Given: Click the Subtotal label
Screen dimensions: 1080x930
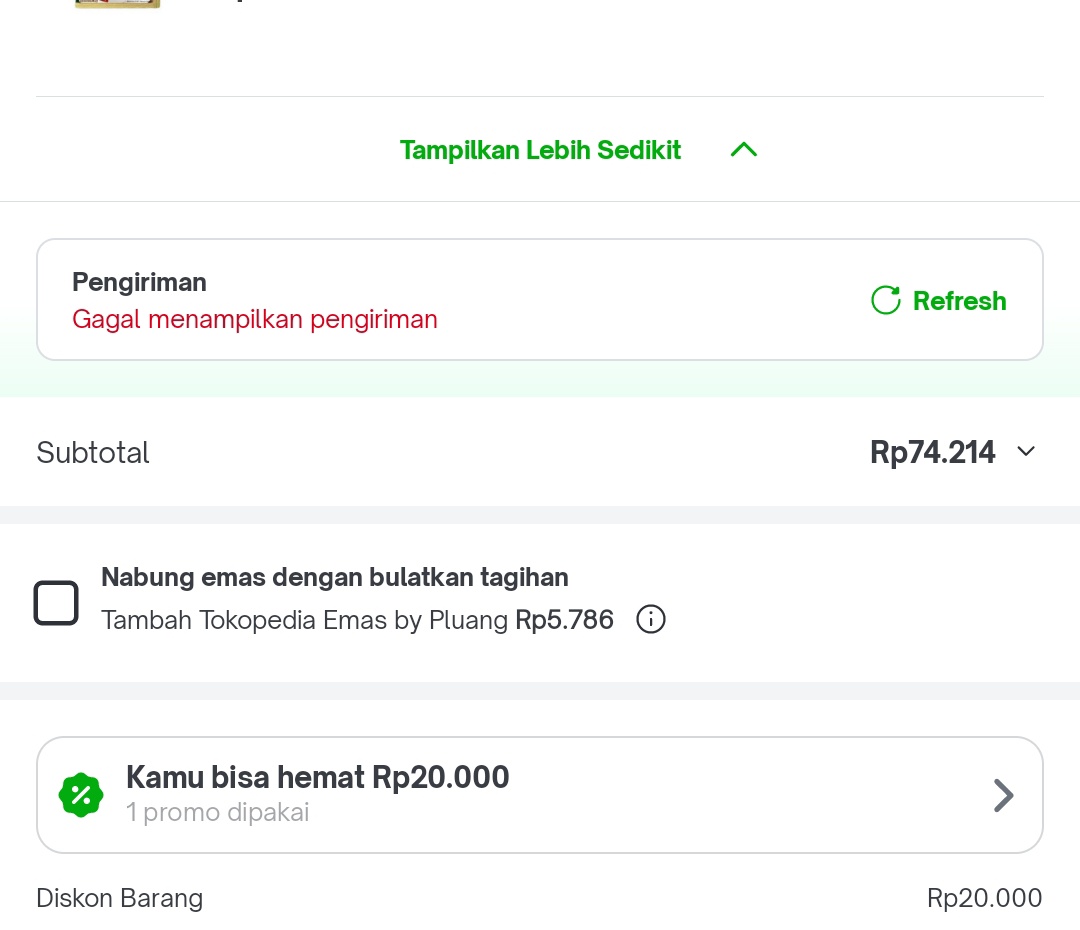Looking at the screenshot, I should coord(93,453).
